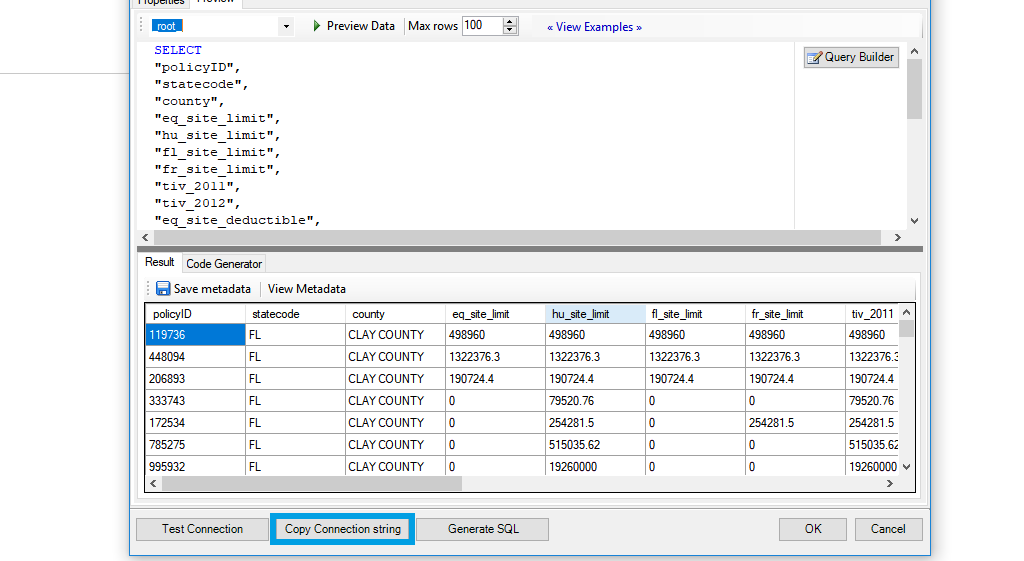1024x561 pixels.
Task: Open the root_ node dropdown arrow
Action: (x=286, y=26)
